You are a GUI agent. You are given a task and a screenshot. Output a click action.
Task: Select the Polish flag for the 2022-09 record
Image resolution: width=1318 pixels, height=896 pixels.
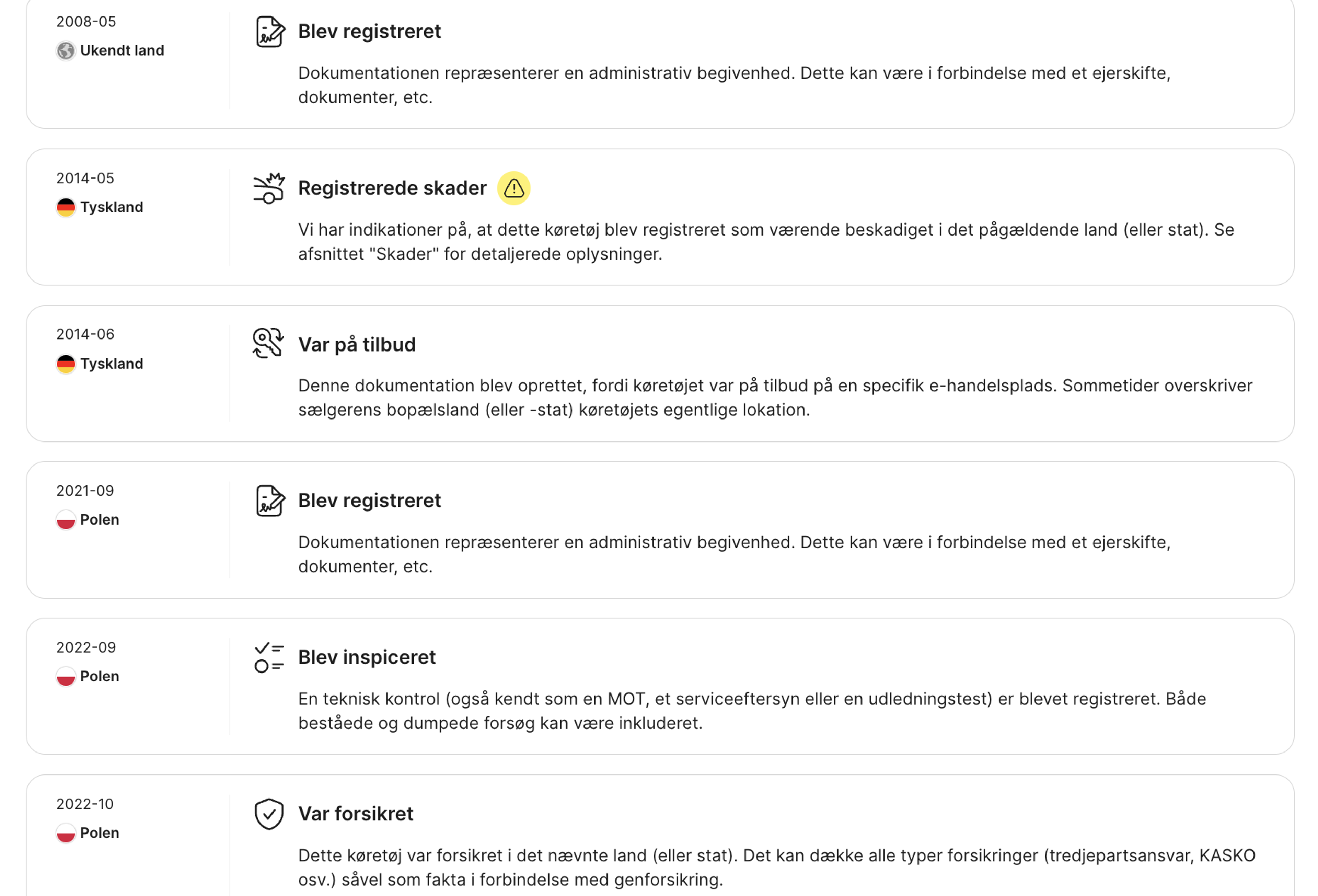click(65, 676)
